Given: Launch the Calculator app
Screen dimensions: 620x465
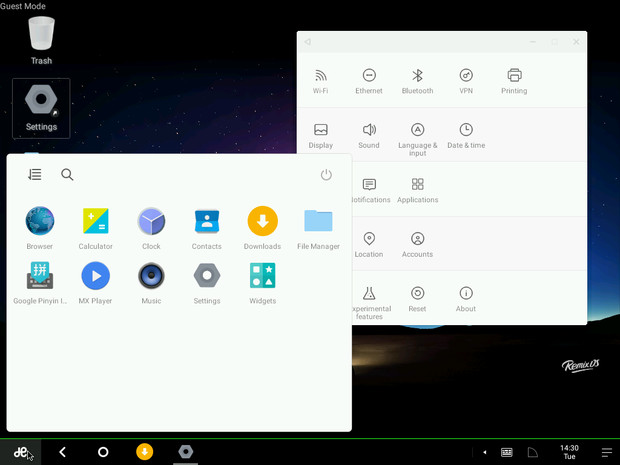Looking at the screenshot, I should (x=95, y=221).
